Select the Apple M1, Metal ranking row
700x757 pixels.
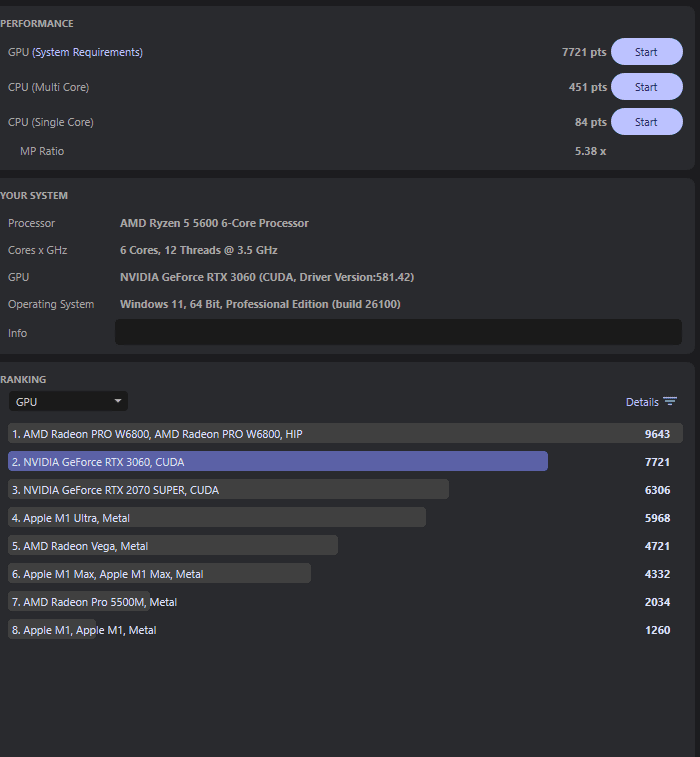[345, 630]
